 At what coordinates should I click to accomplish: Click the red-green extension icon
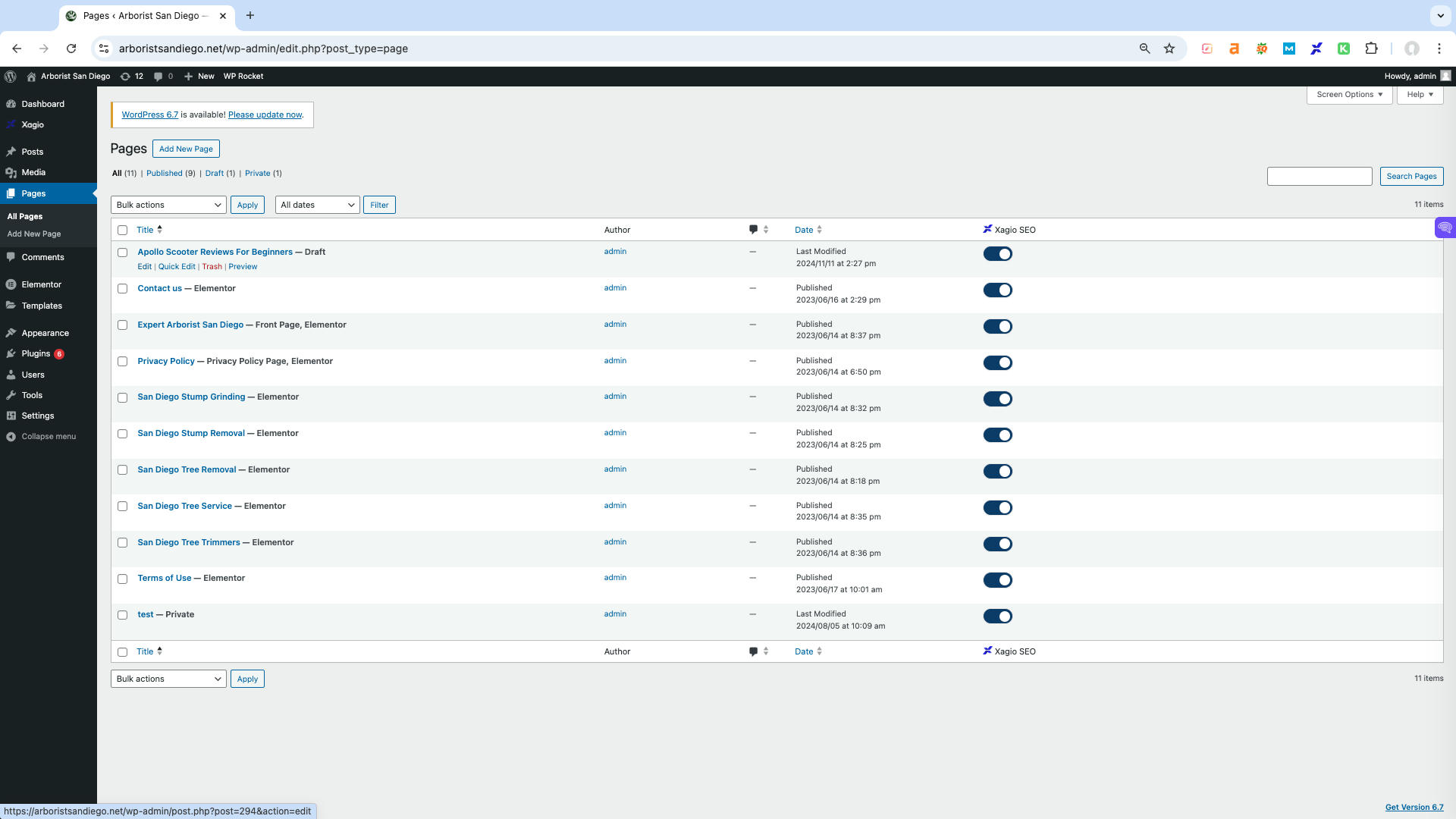click(1262, 49)
